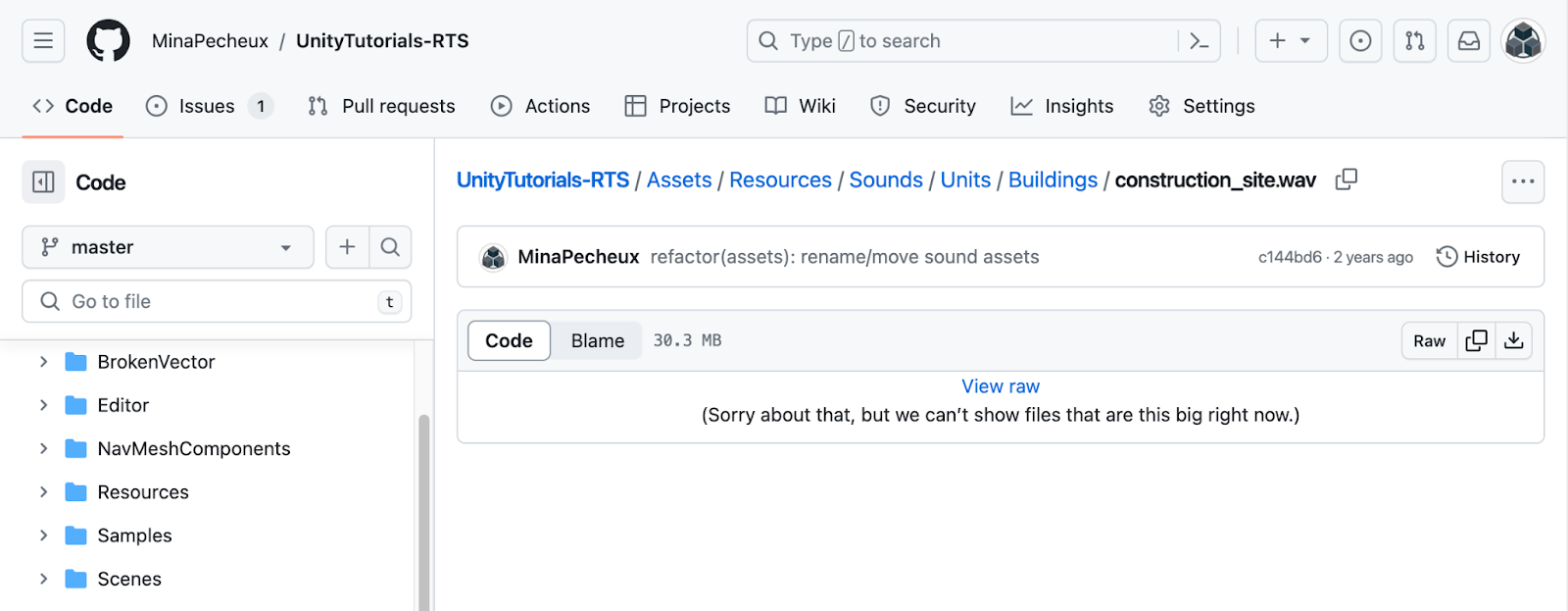1568x611 pixels.
Task: Open commit author MinaPecheux profile
Action: tap(578, 257)
